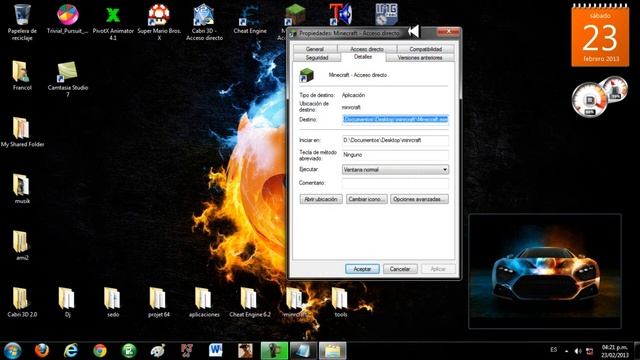This screenshot has width=640, height=360.
Task: Open the Ejecutar Ventana normal dropdown
Action: coord(395,169)
